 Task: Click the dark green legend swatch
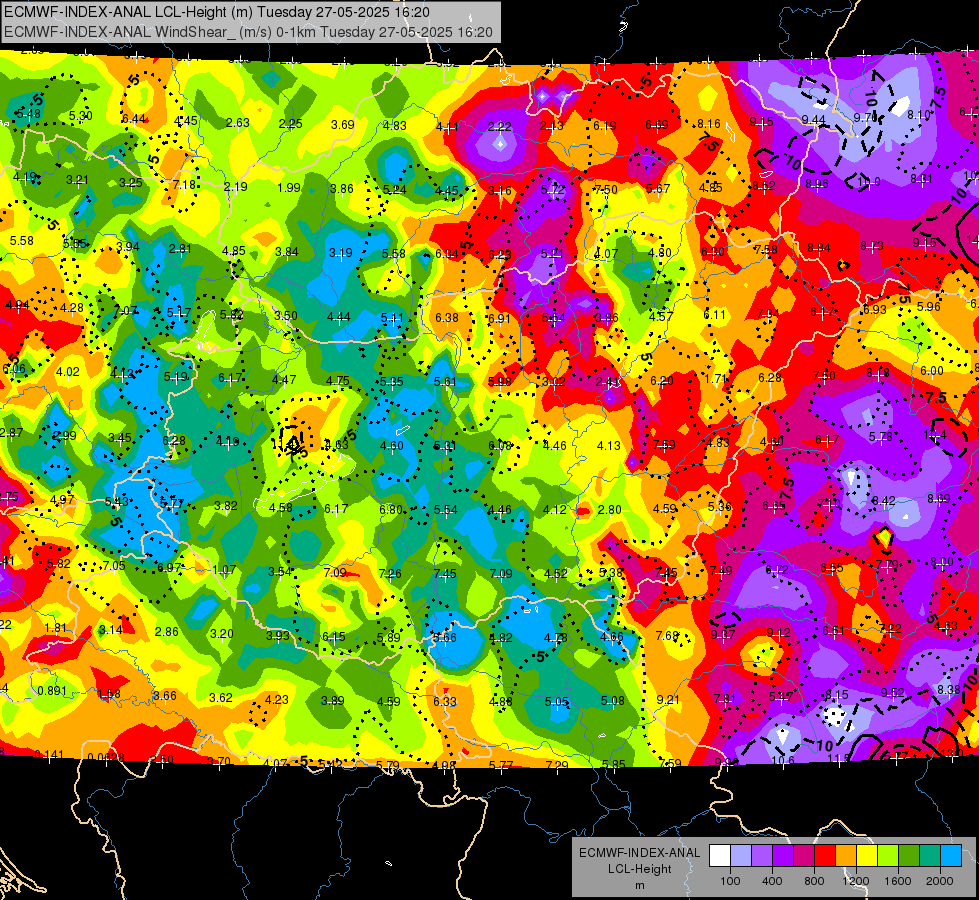[909, 856]
